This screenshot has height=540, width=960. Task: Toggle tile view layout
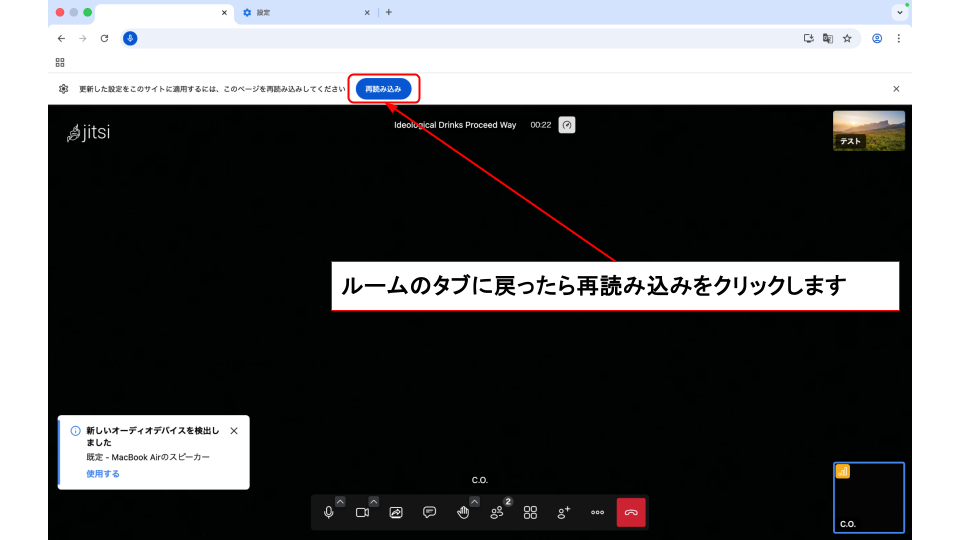[530, 512]
